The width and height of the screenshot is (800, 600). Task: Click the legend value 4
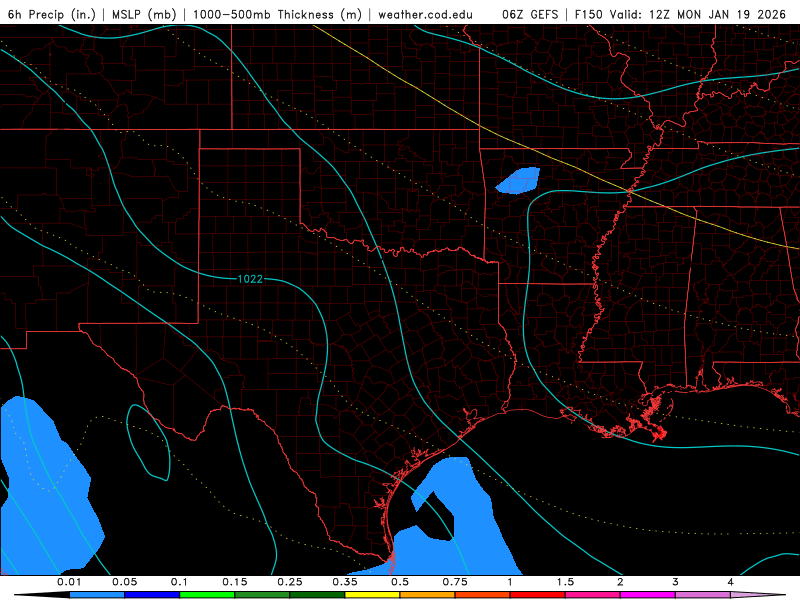coord(731,582)
